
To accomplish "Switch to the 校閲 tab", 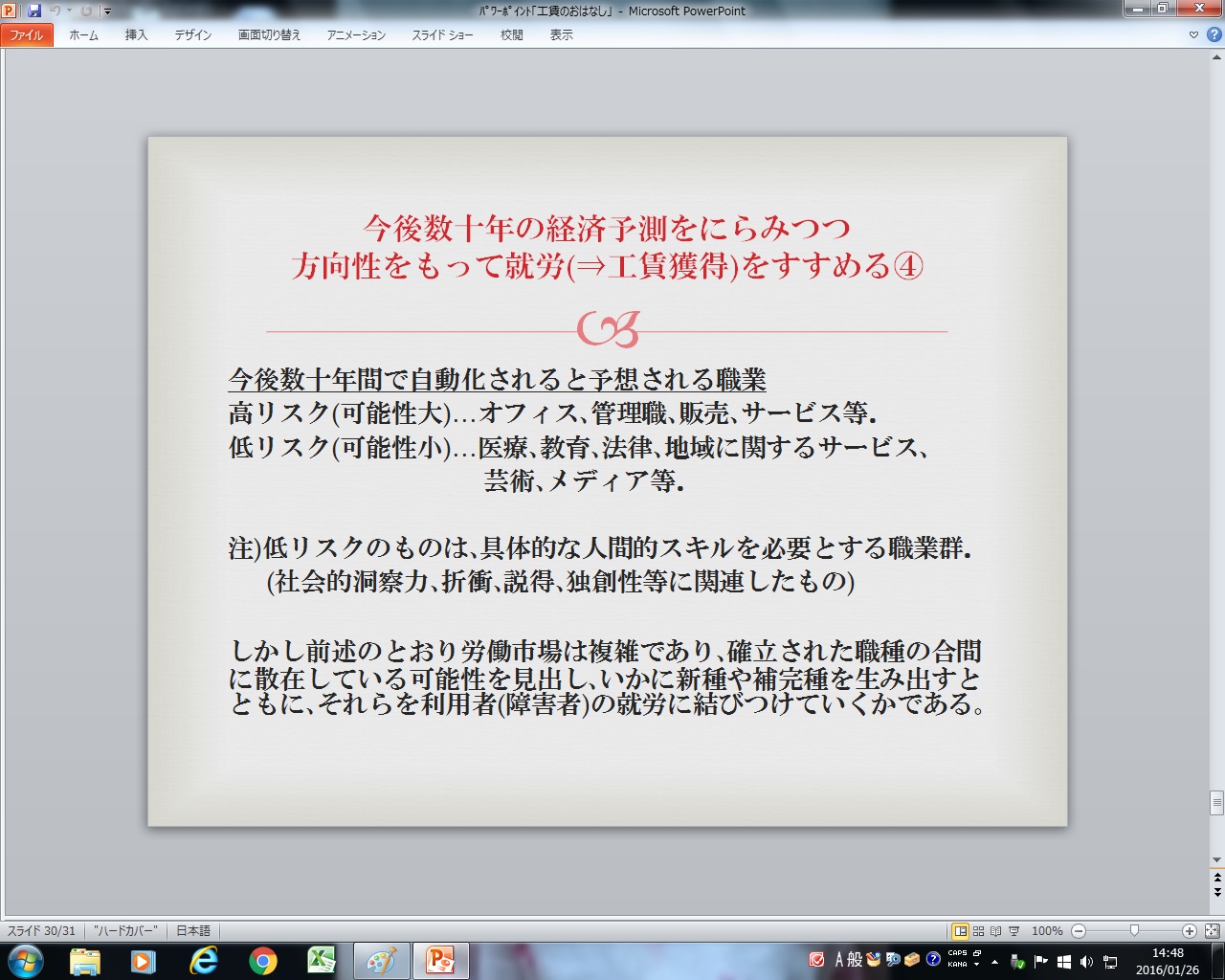I will [511, 35].
